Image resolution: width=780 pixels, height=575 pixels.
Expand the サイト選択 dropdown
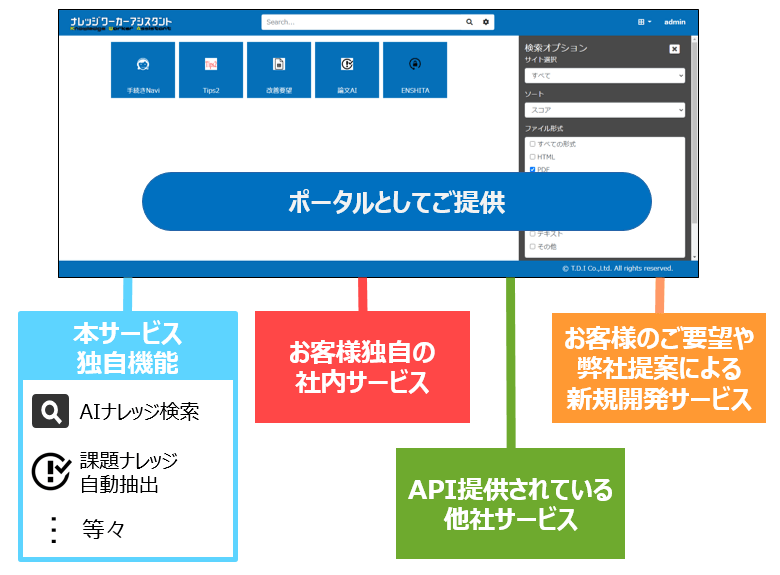(604, 75)
